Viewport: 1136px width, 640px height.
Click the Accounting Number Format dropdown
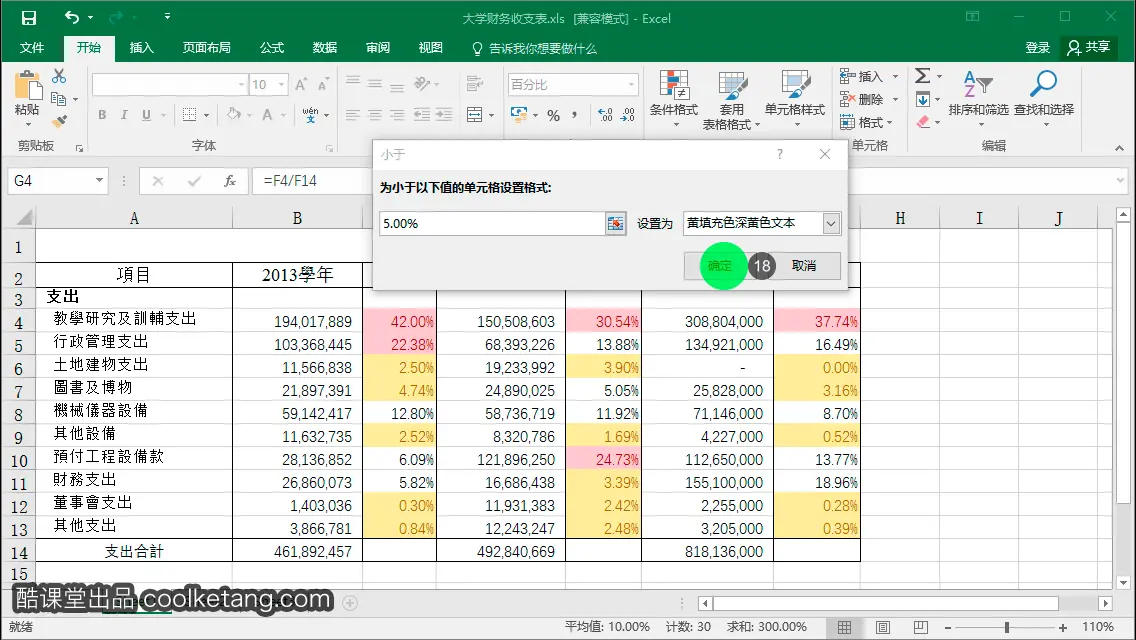coord(535,115)
